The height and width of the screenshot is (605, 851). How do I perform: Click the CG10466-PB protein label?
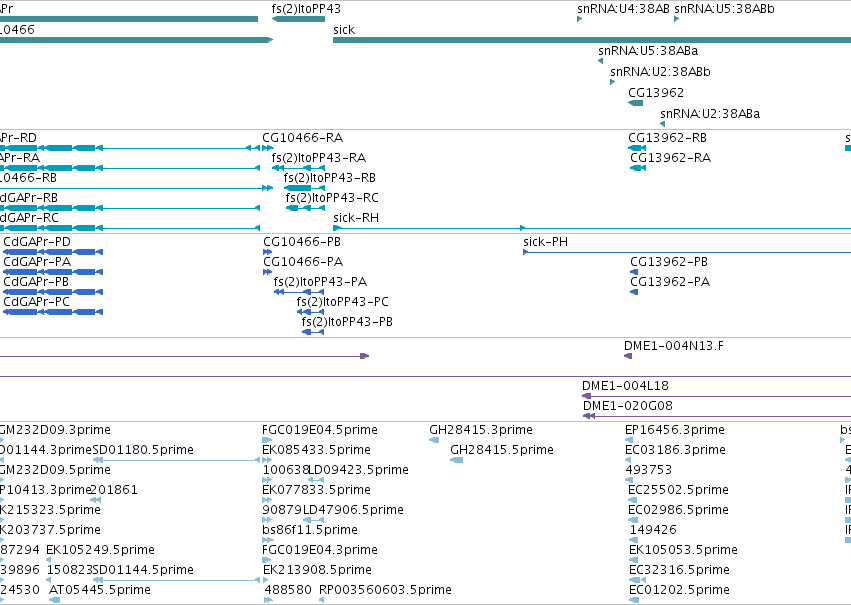(x=302, y=242)
